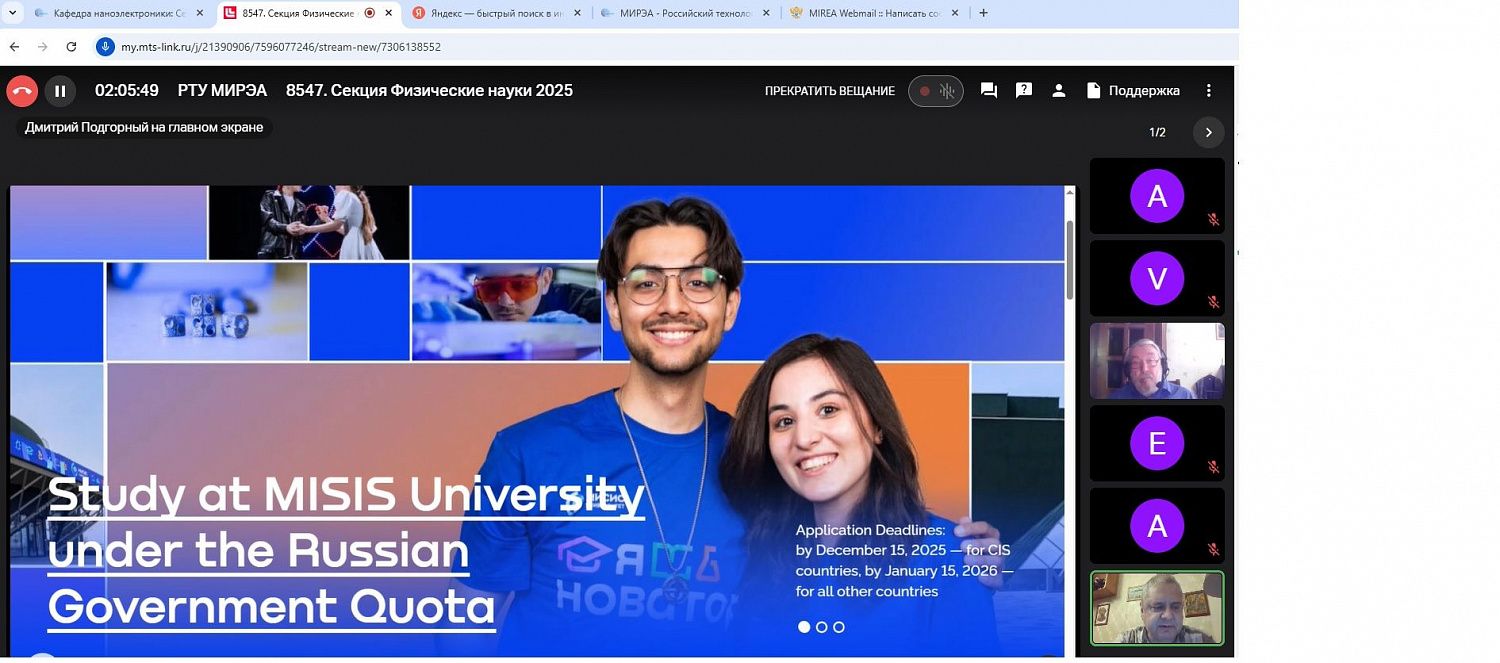Screen dimensions: 1500x663
Task: Click the red hang-up call button
Action: 22,91
